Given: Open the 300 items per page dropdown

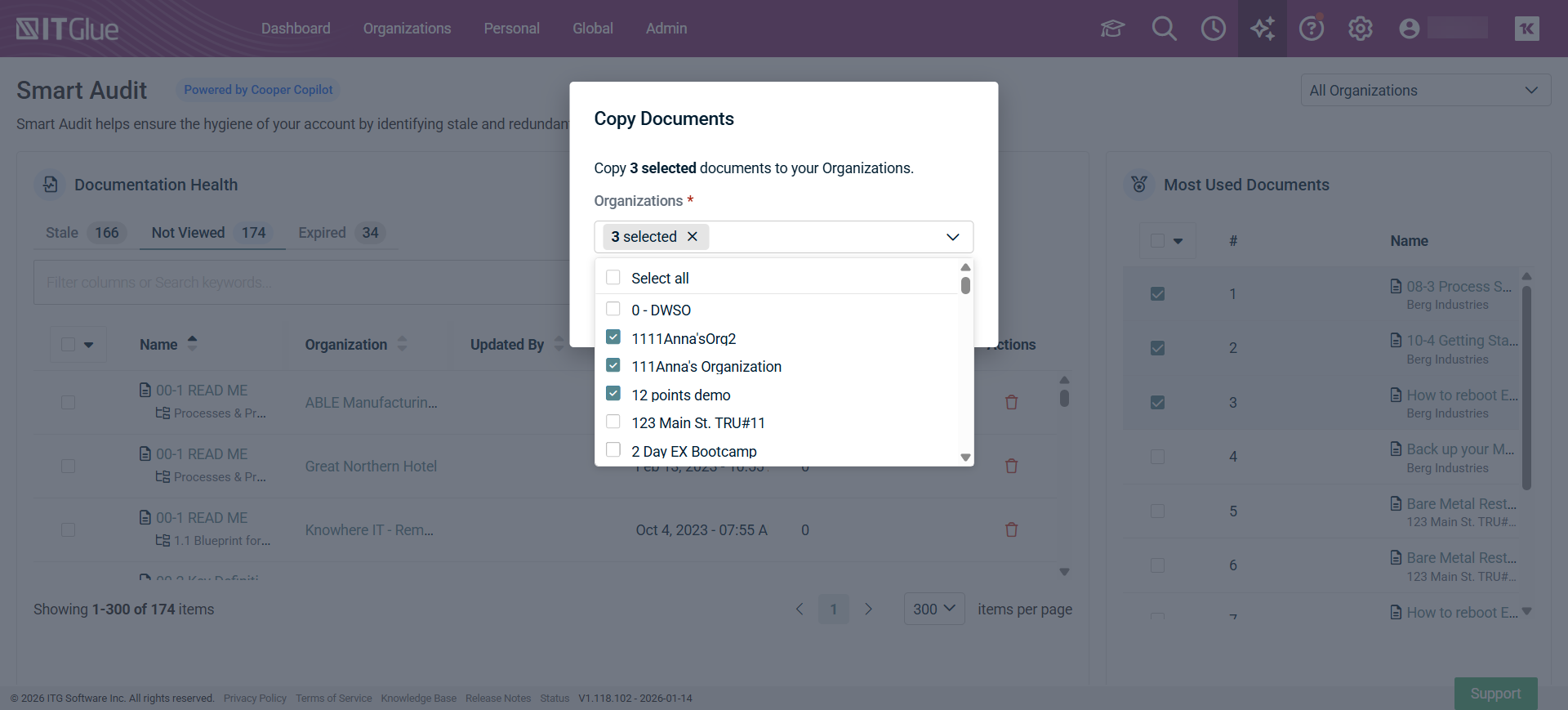Looking at the screenshot, I should 933,609.
